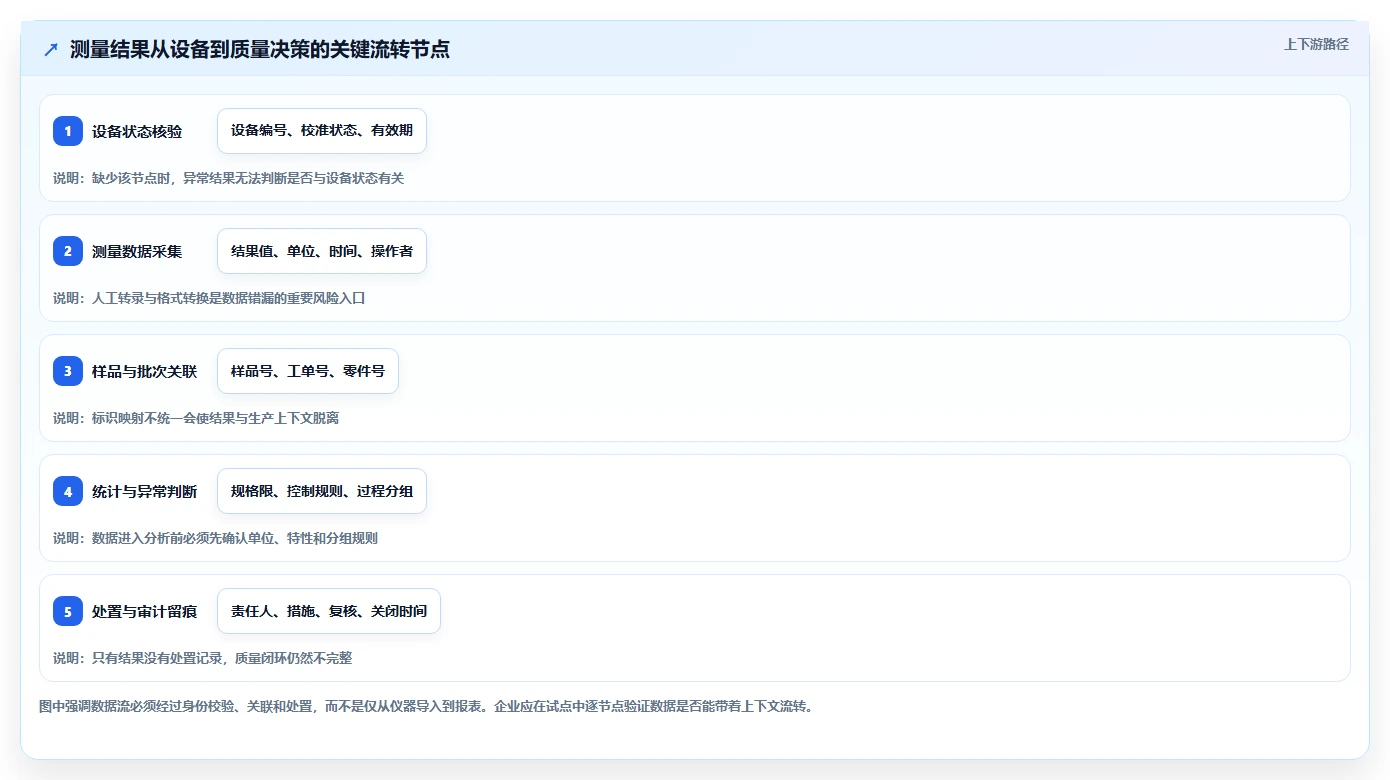Select the 统计与异常判断 step label
The height and width of the screenshot is (780, 1390).
pos(144,491)
